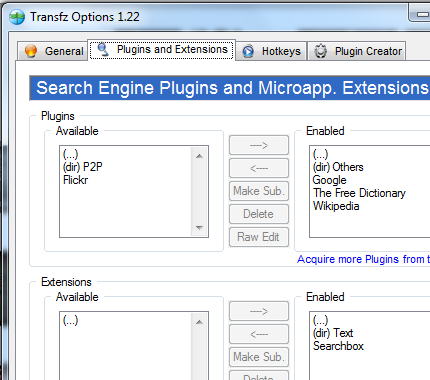Select Wikipedia in Enabled plugins

[x=336, y=206]
